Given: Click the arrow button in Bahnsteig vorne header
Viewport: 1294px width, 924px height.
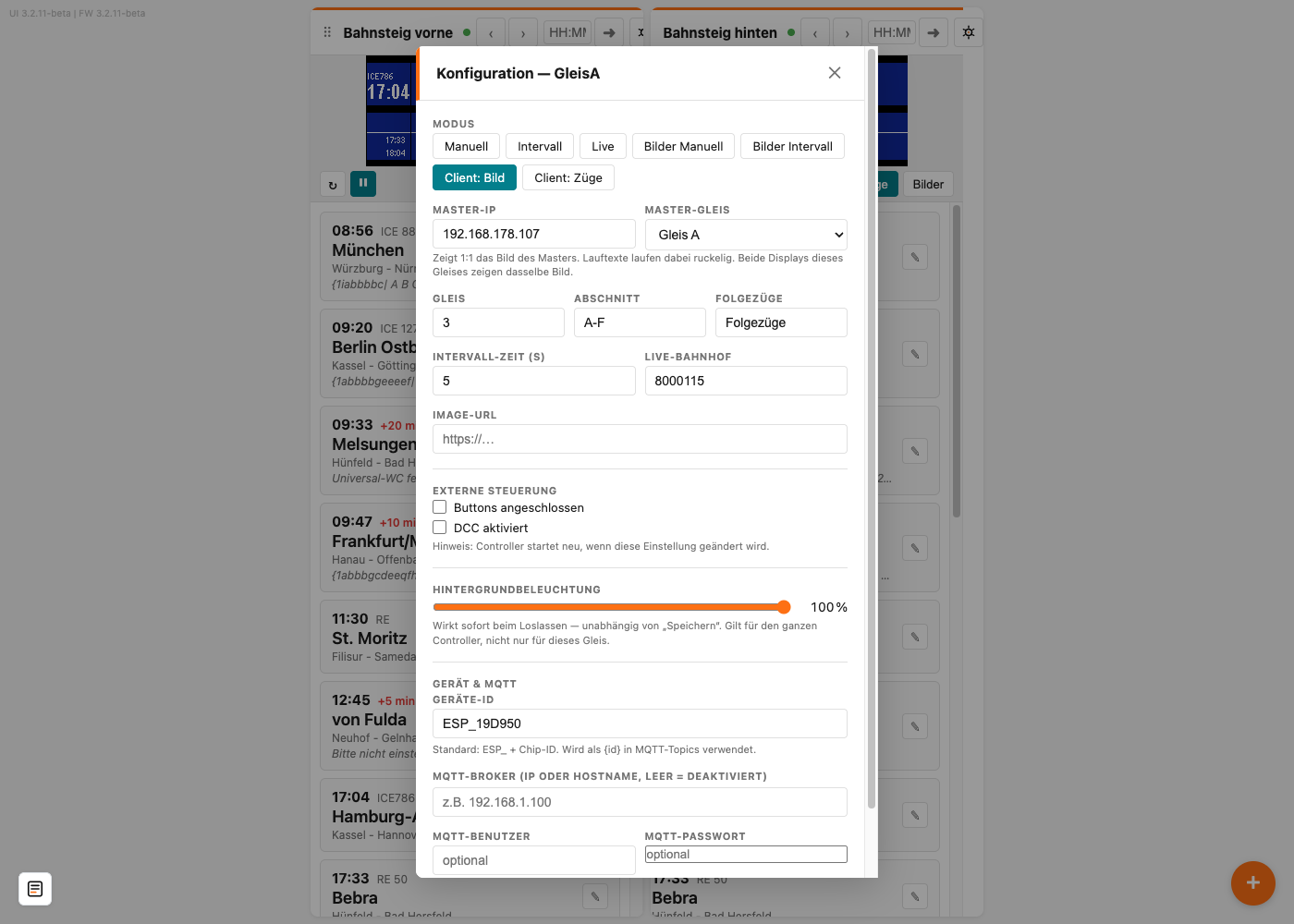Looking at the screenshot, I should pos(609,33).
